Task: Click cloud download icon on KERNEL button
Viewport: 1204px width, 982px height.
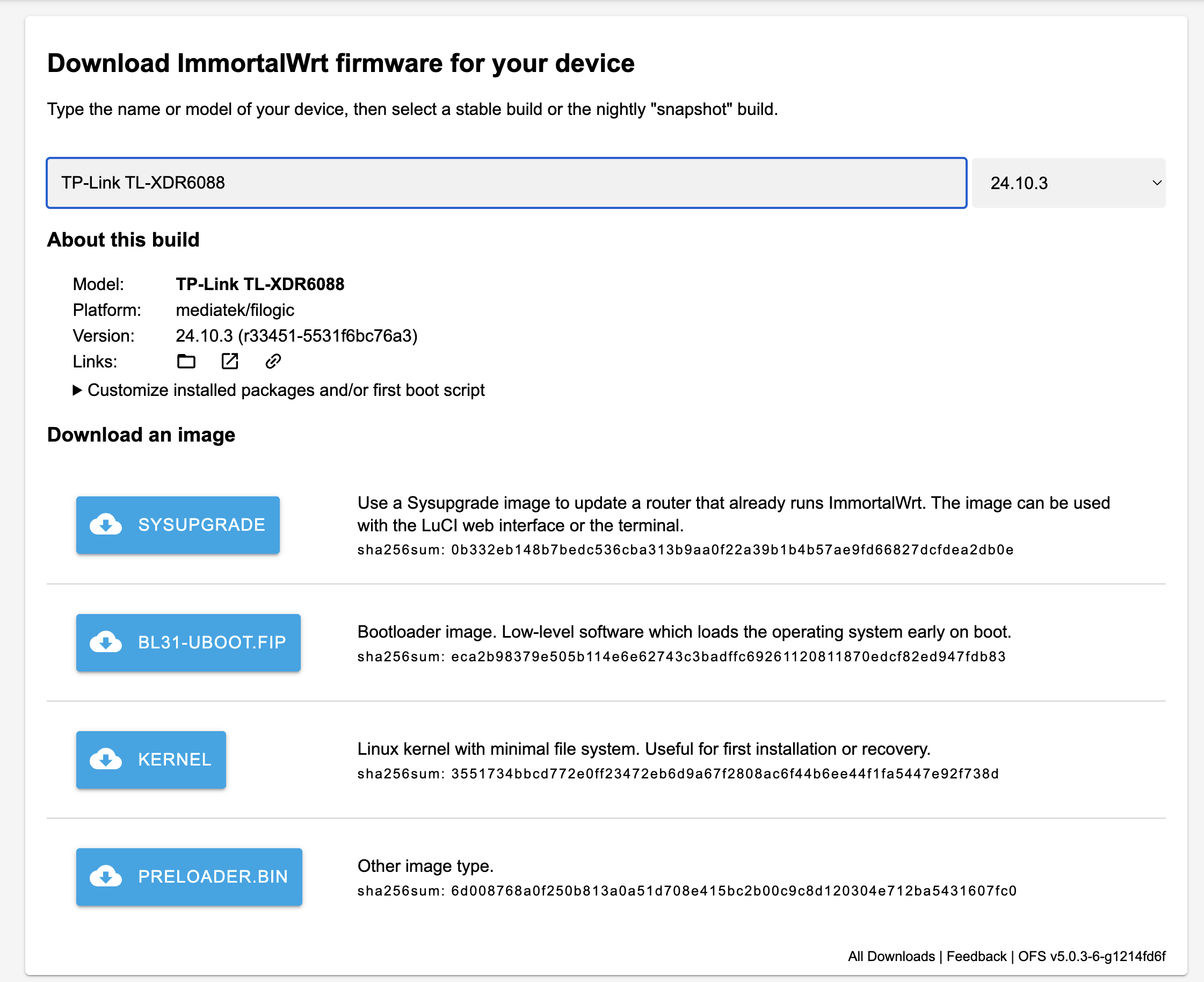Action: point(106,760)
